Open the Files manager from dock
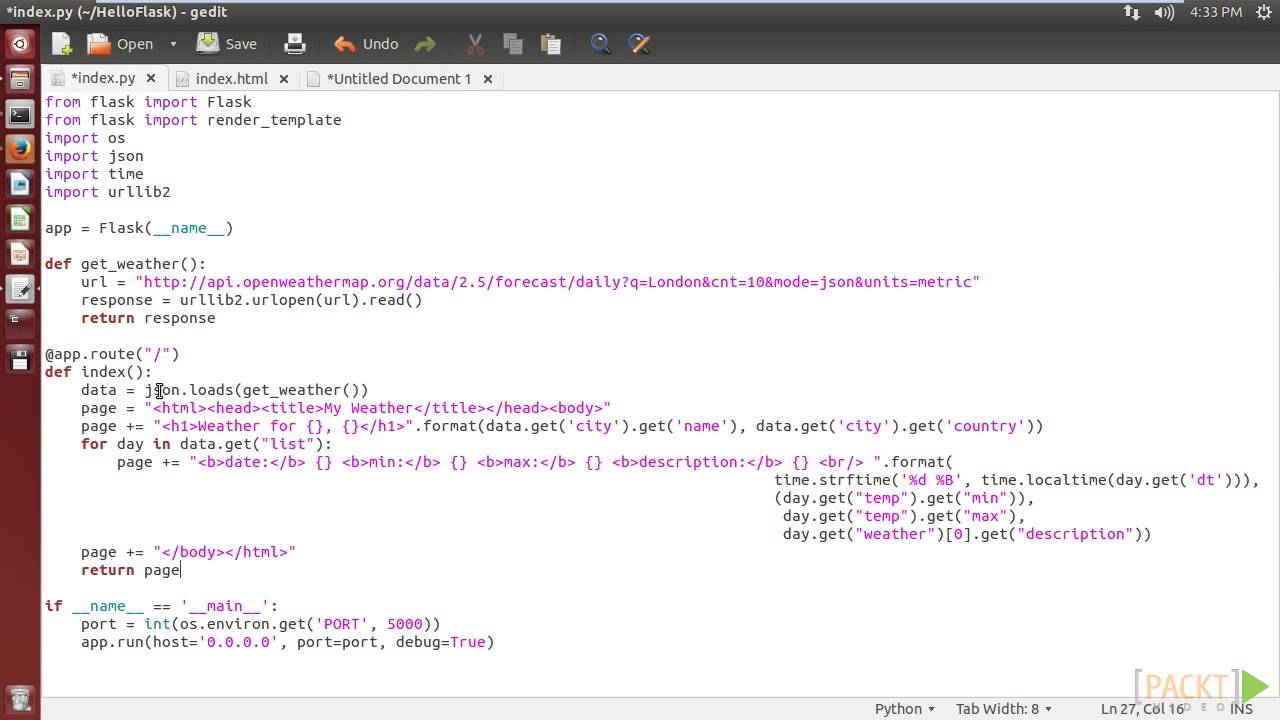Viewport: 1280px width, 720px height. (19, 80)
